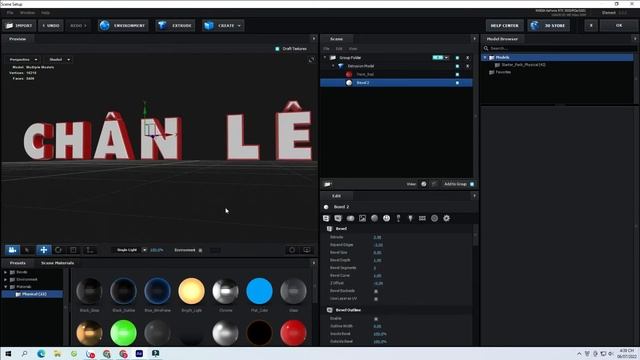Toggle visibility of the Bevel 2 row
The image size is (640, 360).
[x=457, y=83]
